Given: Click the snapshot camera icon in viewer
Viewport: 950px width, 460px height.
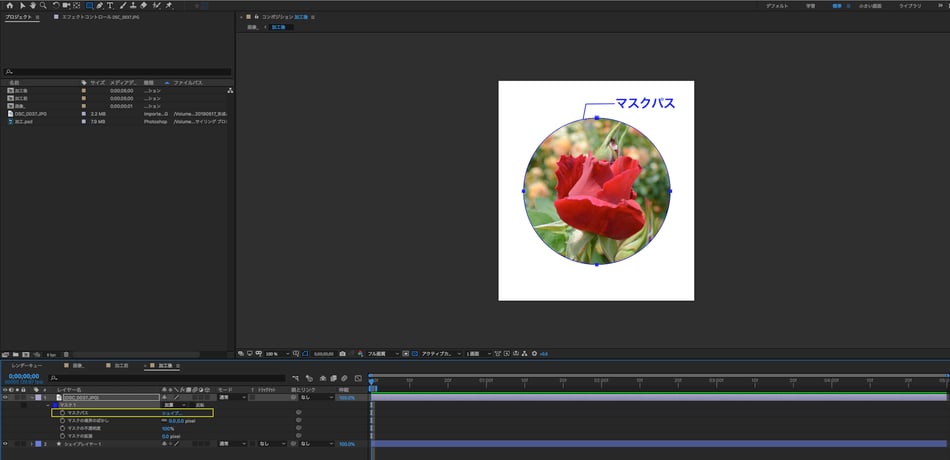Looking at the screenshot, I should coord(343,353).
